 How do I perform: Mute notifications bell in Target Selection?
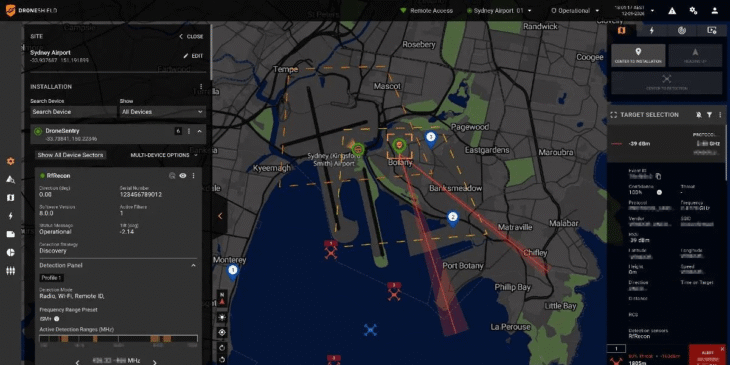click(x=698, y=115)
